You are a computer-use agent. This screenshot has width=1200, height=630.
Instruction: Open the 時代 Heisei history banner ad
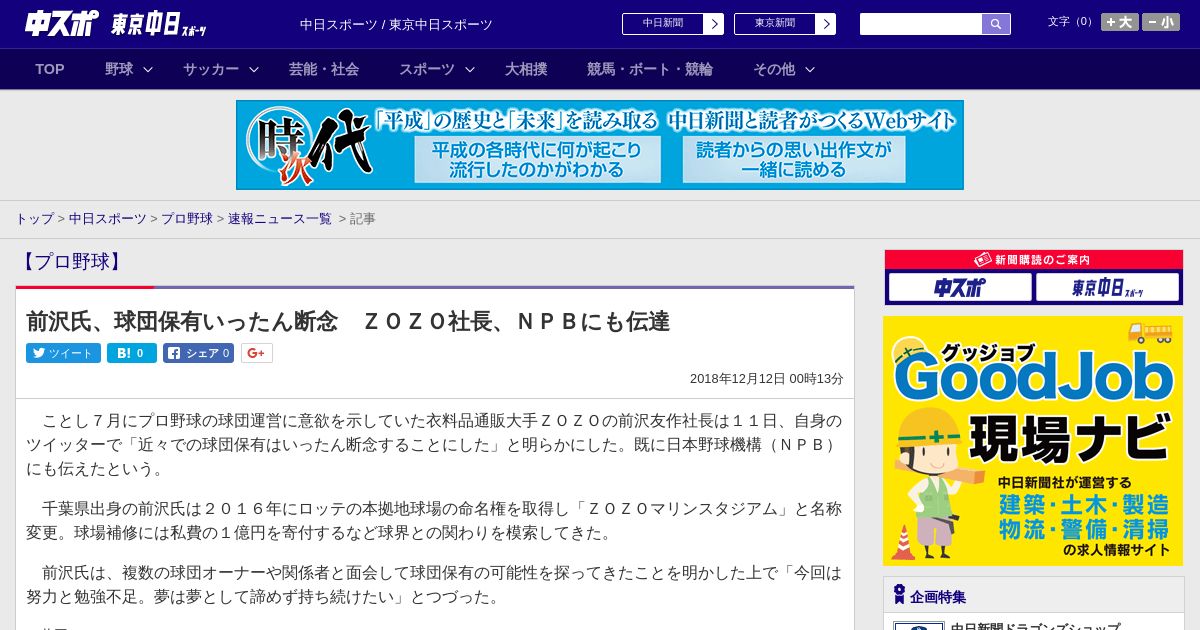click(x=600, y=145)
